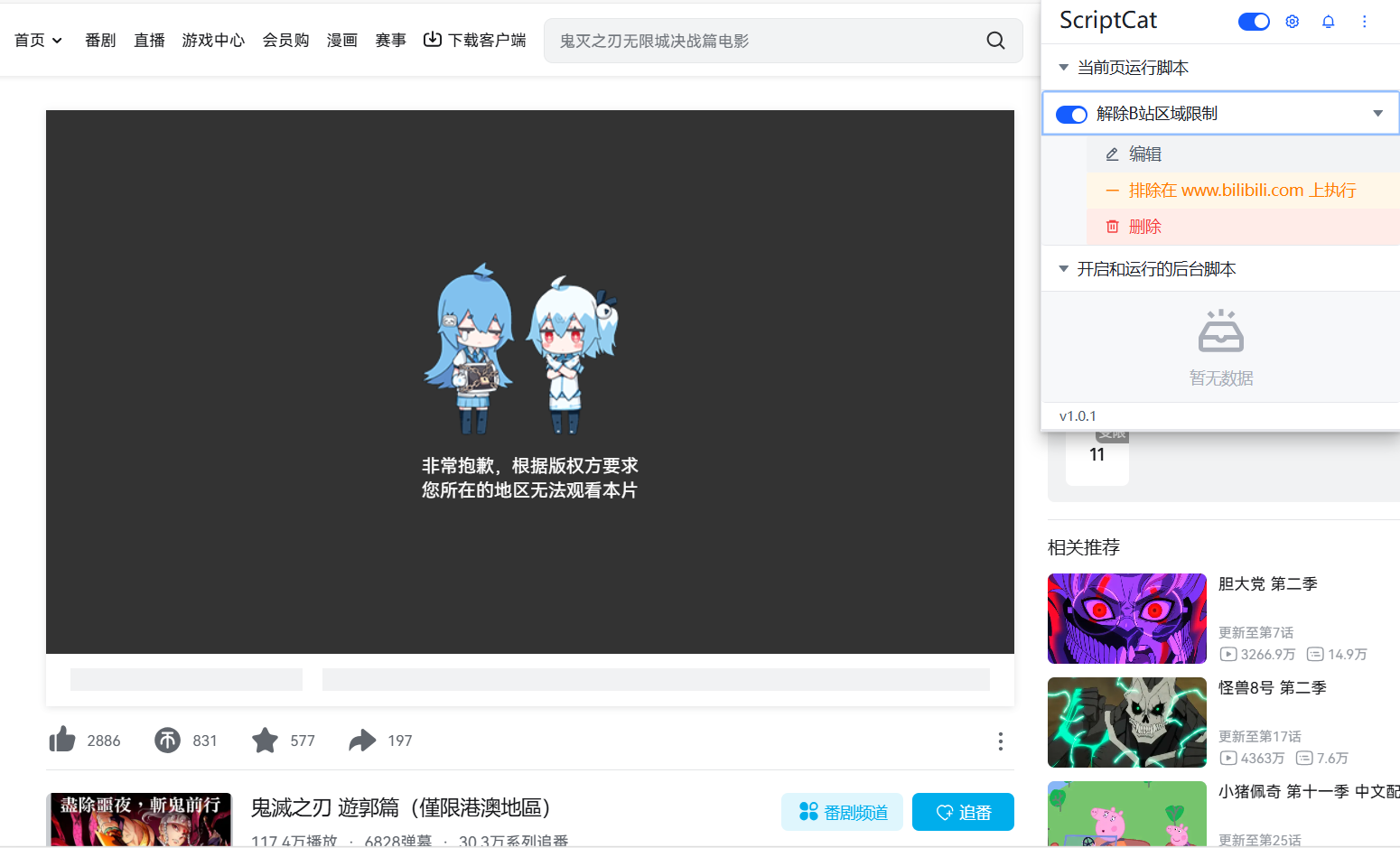This screenshot has height=848, width=1400.
Task: Click the pencil icon beside 编辑
Action: [1113, 154]
